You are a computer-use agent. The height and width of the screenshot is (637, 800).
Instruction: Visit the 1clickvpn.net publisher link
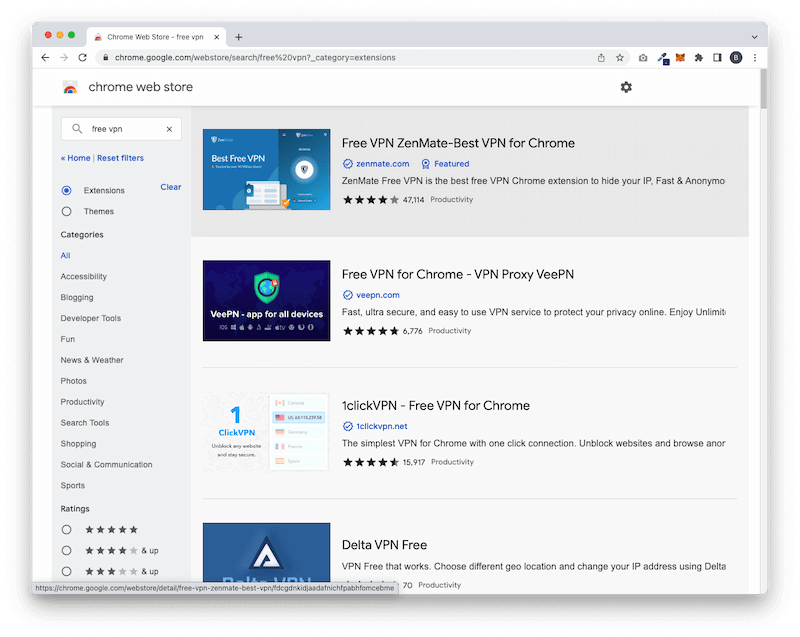click(x=382, y=426)
